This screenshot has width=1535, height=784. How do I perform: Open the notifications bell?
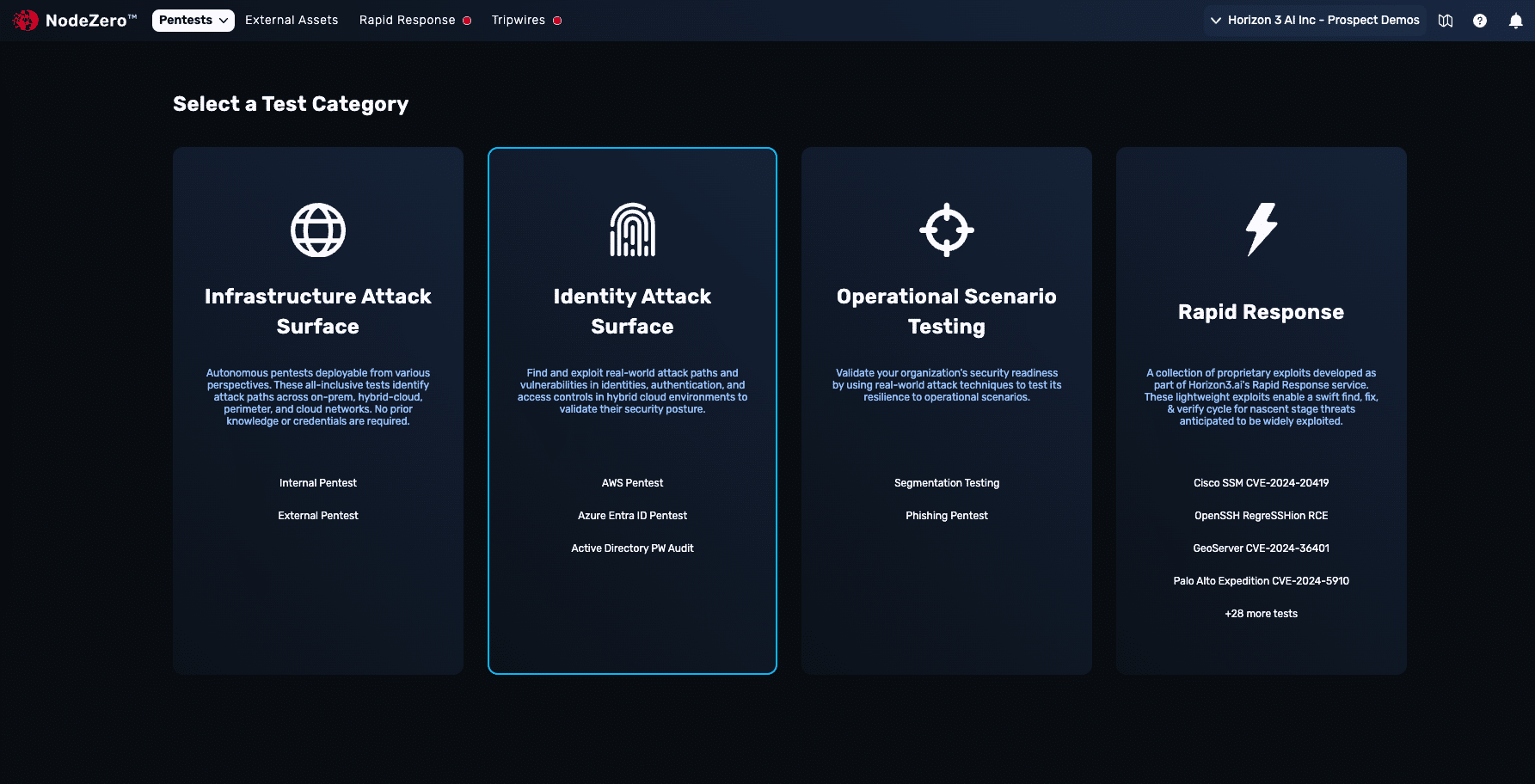[x=1515, y=21]
